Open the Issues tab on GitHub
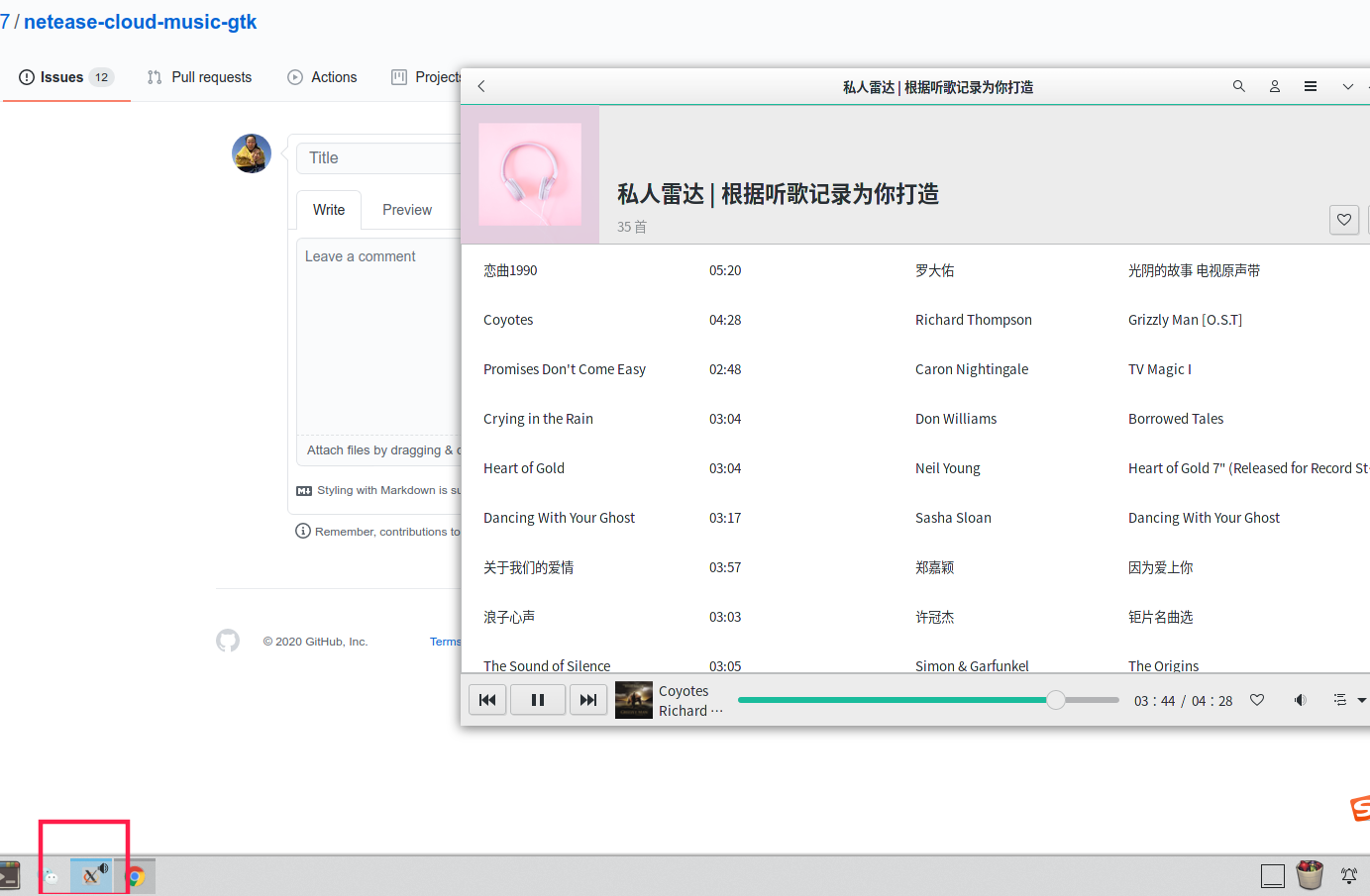Viewport: 1370px width, 896px height. coord(66,77)
